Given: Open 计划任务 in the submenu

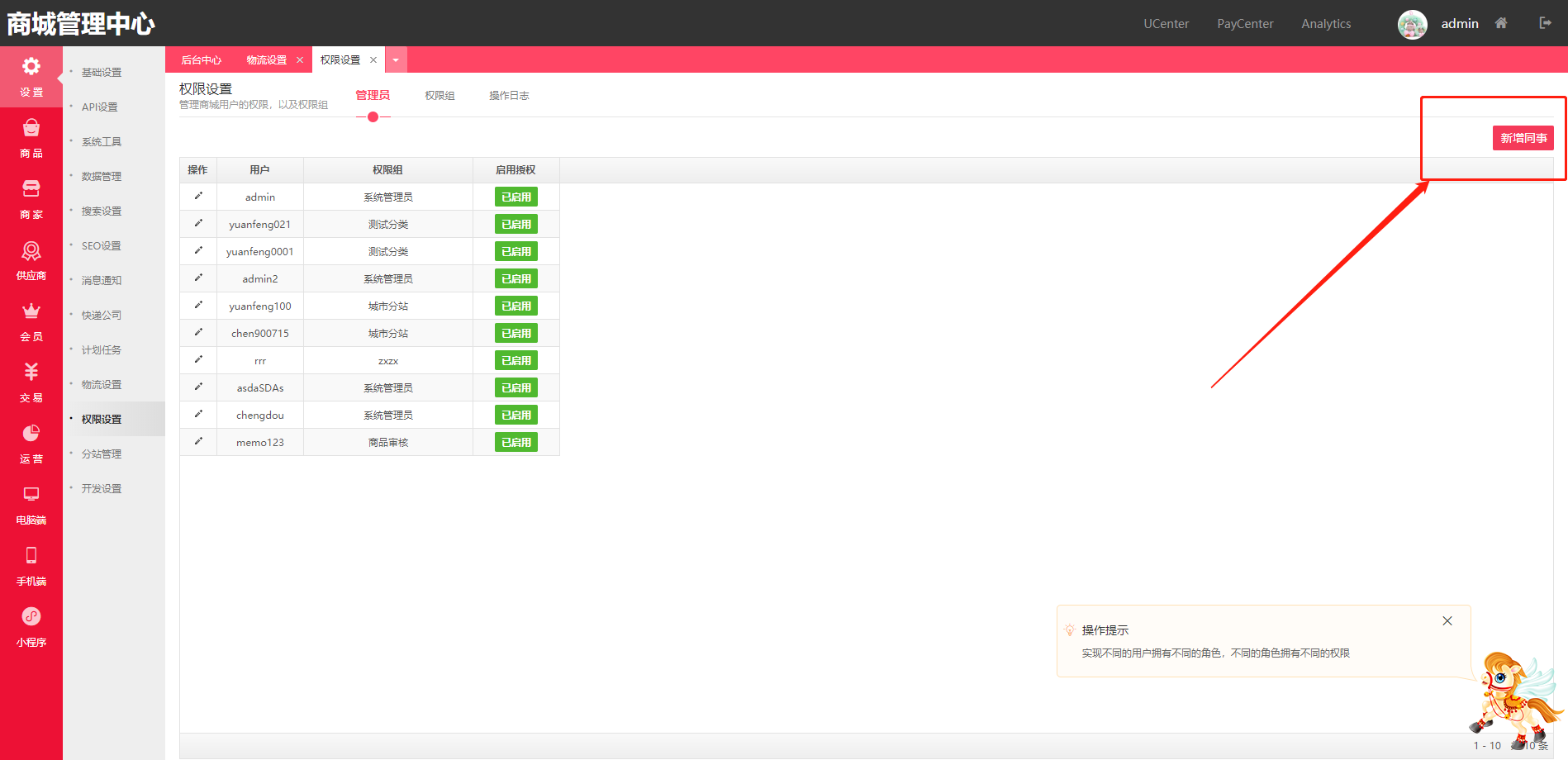Looking at the screenshot, I should coord(102,350).
